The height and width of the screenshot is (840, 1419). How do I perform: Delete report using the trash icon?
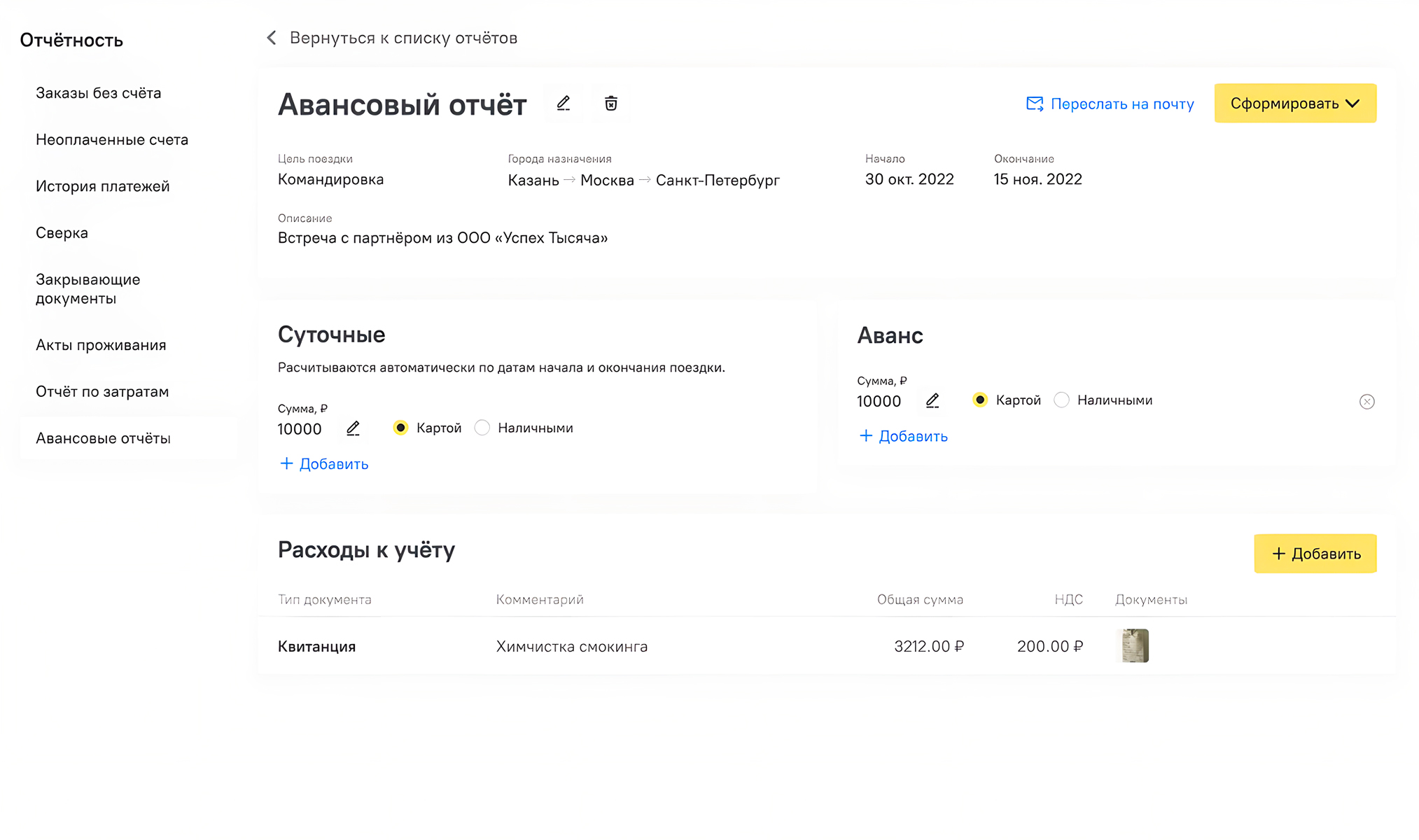610,104
